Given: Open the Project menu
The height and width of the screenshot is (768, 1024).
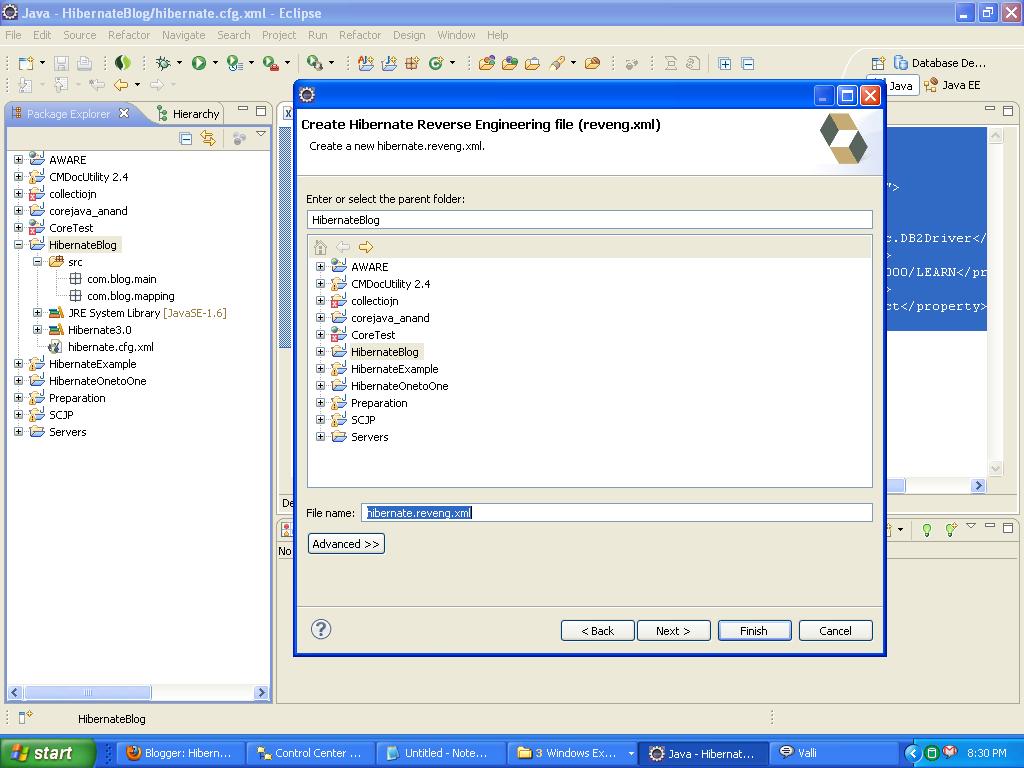Looking at the screenshot, I should click(x=279, y=35).
